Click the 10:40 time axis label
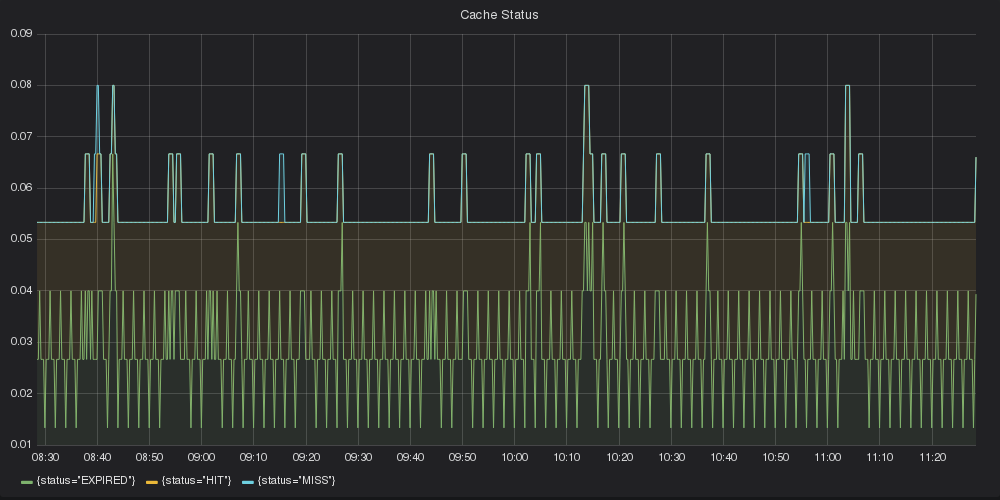 click(723, 457)
